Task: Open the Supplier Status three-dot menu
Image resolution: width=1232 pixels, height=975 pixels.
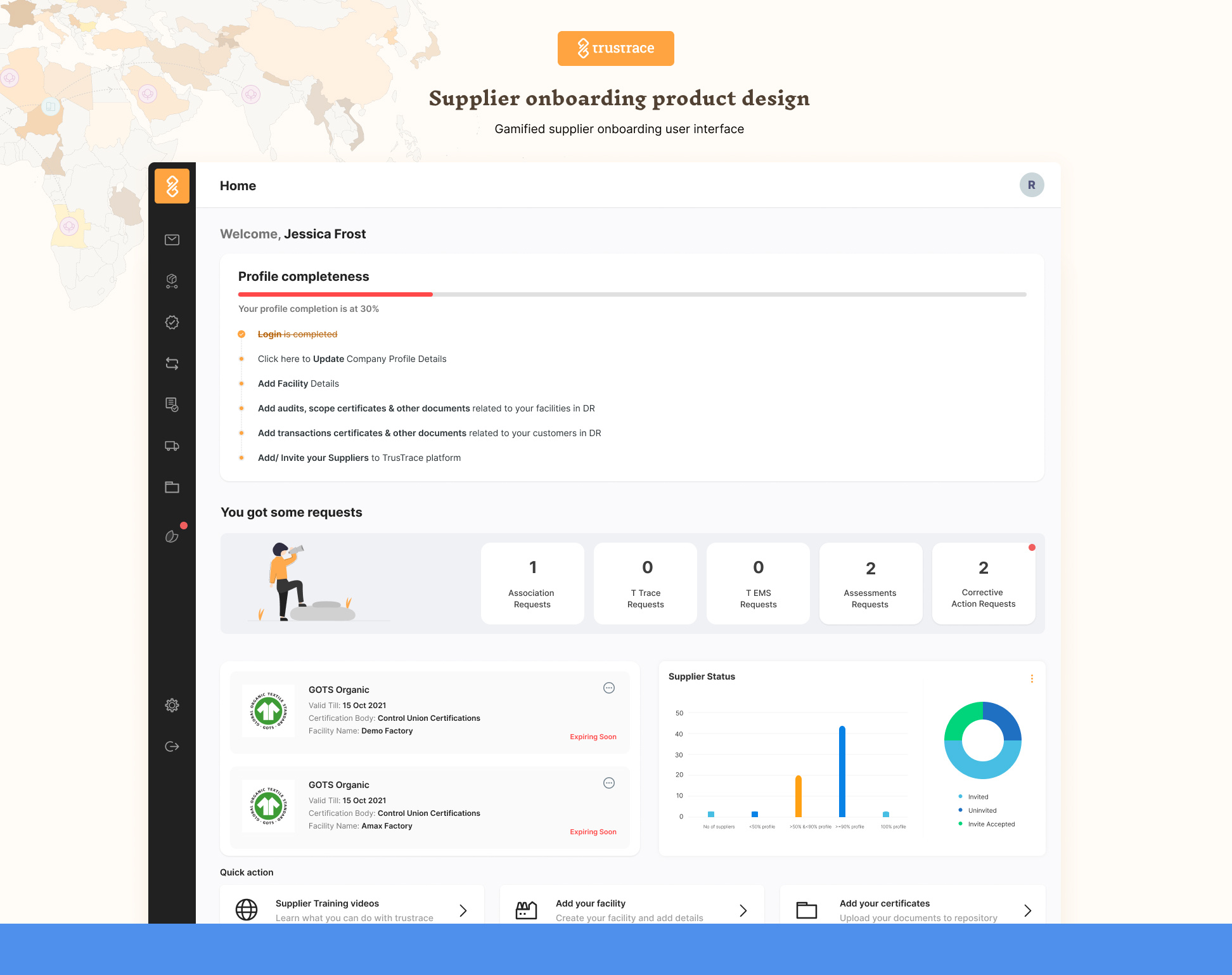Action: (1032, 678)
